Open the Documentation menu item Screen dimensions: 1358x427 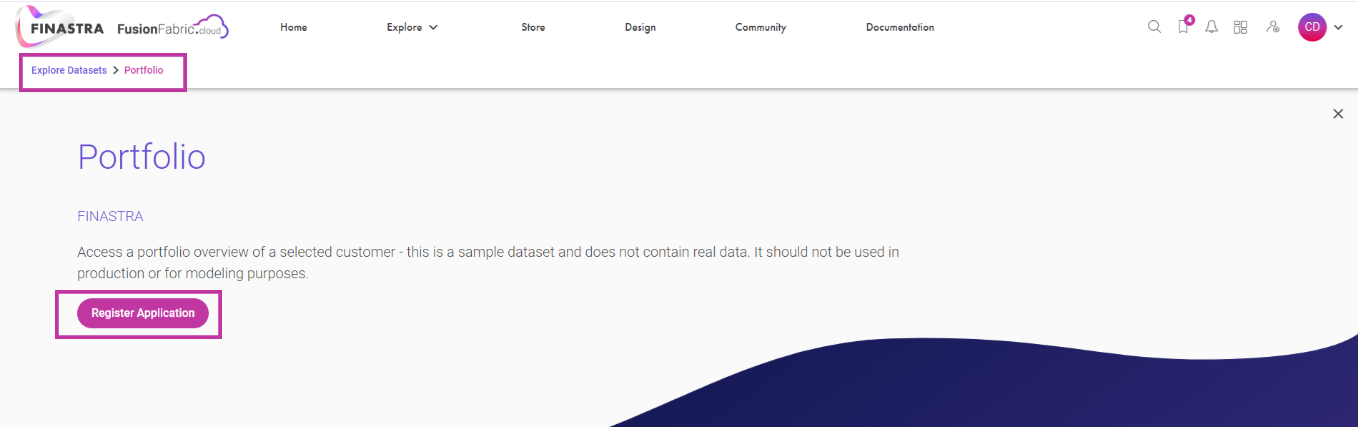pos(900,27)
